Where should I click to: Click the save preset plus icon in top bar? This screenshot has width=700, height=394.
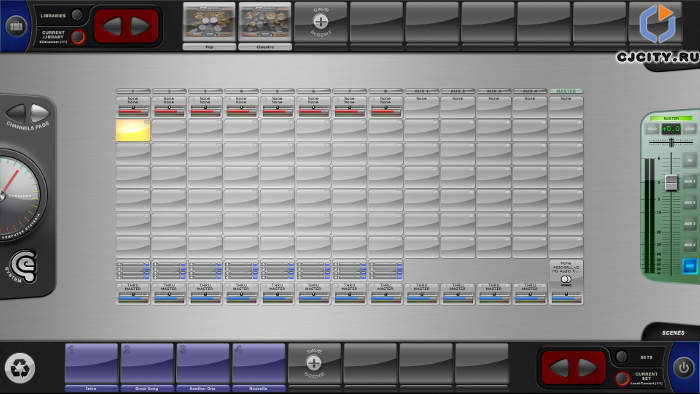click(320, 21)
